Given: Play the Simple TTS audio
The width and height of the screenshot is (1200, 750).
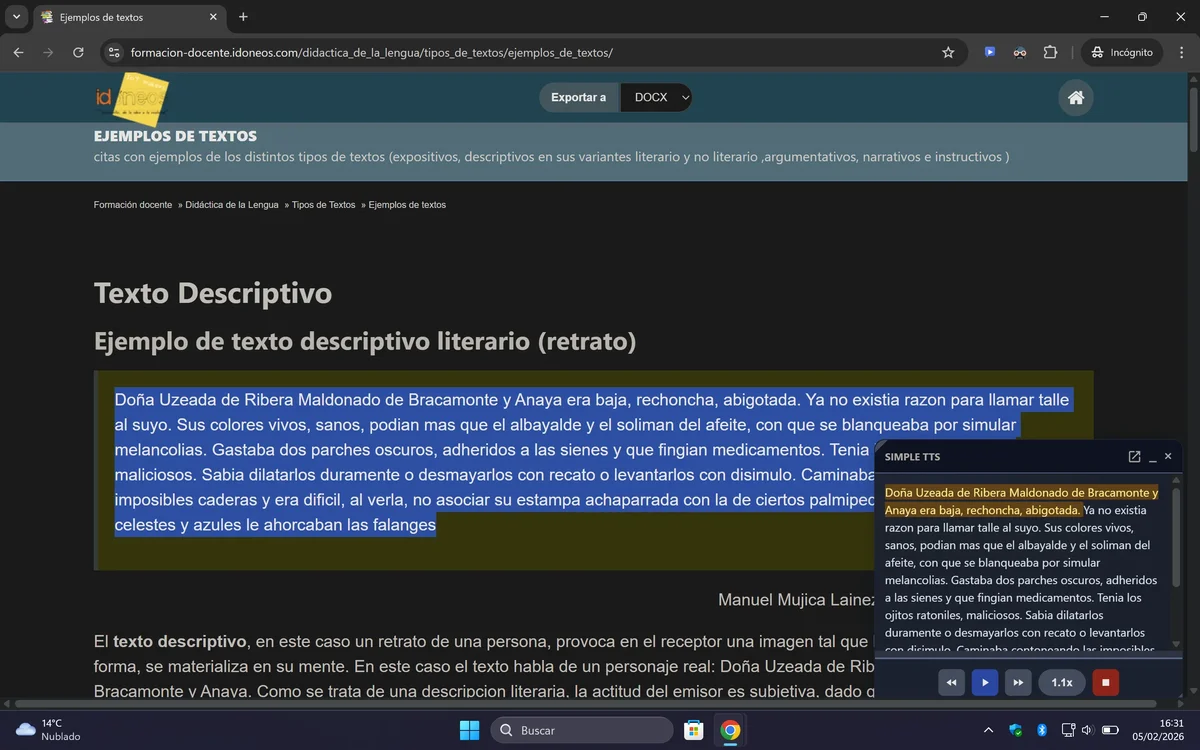Looking at the screenshot, I should click(984, 682).
